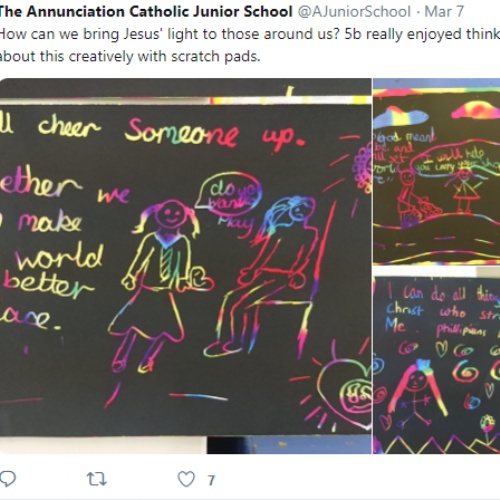Retweet this post using the arrows icon
This screenshot has width=500, height=500.
point(97,479)
